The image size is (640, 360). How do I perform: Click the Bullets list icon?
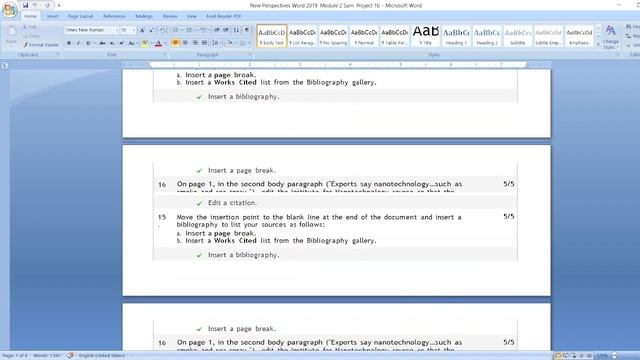click(x=176, y=30)
